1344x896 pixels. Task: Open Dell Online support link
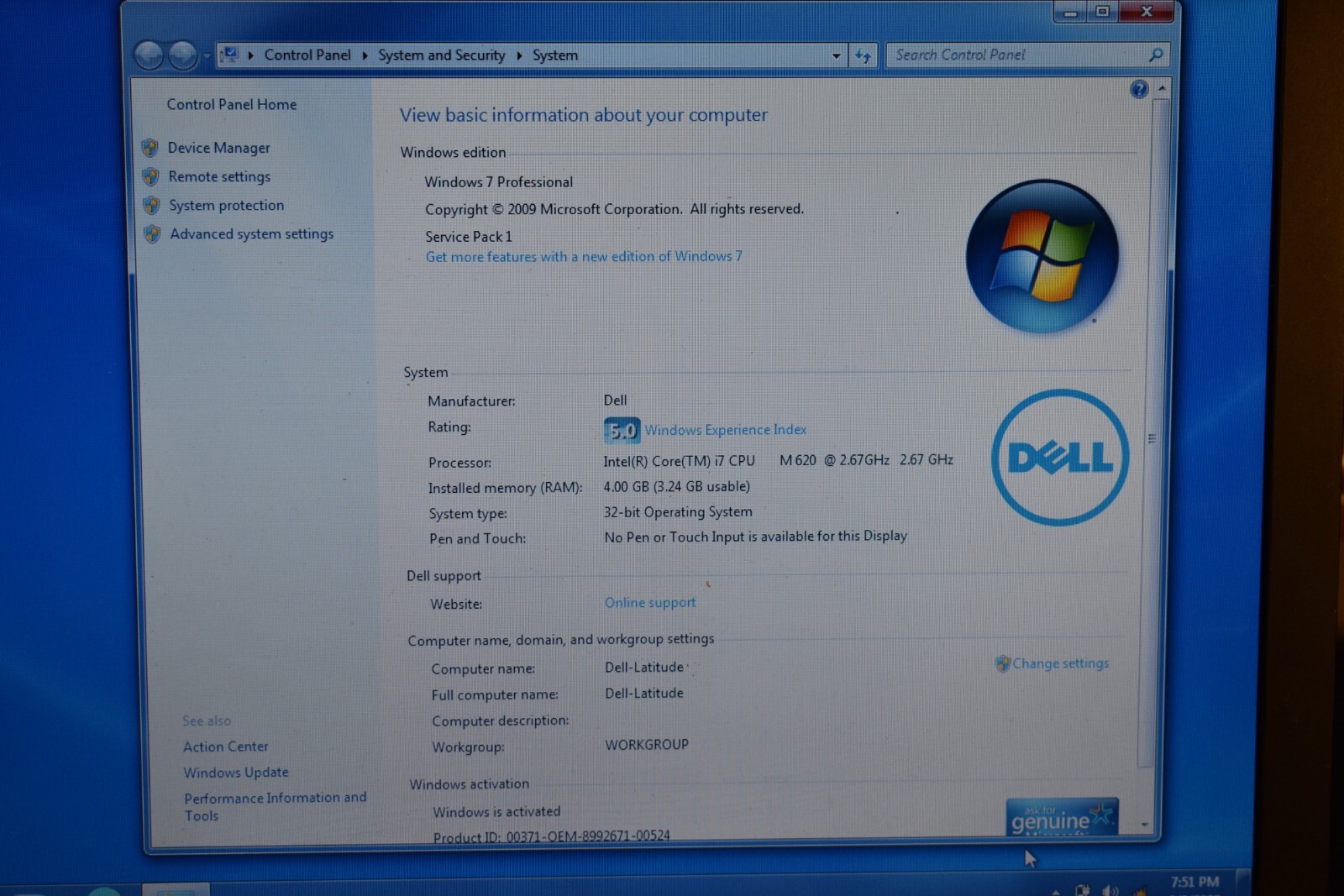click(x=650, y=603)
